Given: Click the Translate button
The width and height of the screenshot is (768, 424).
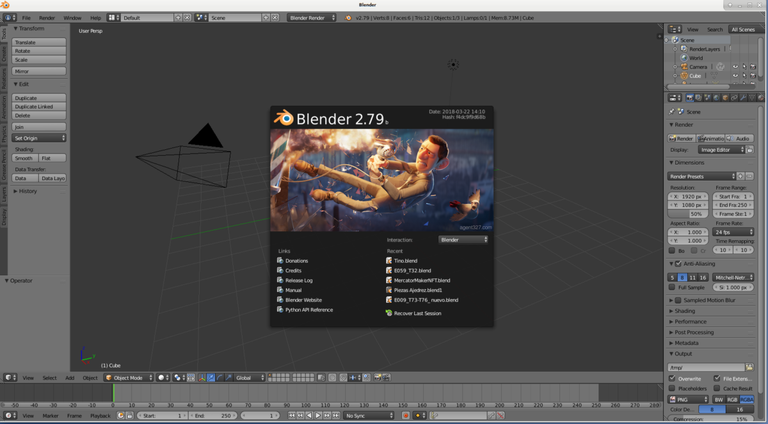Looking at the screenshot, I should point(39,42).
